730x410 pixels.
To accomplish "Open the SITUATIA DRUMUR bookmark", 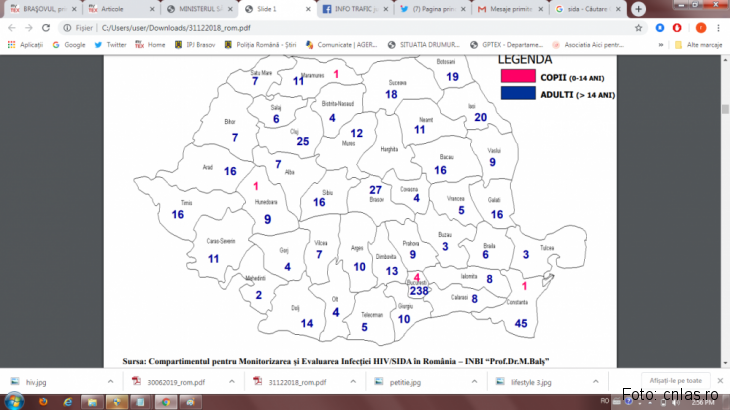I will [x=424, y=45].
